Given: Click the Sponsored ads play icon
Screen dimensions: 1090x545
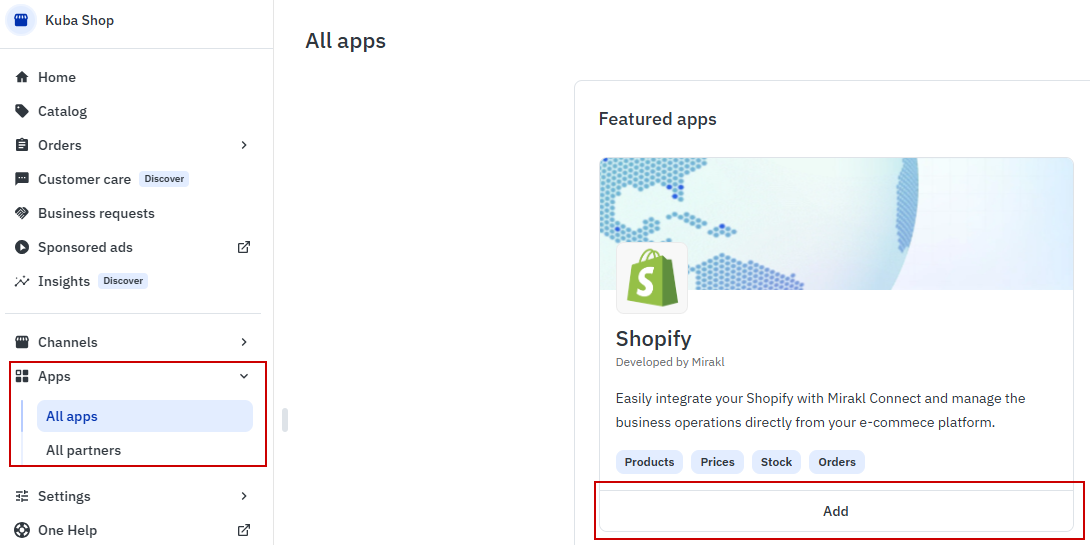Looking at the screenshot, I should (x=22, y=247).
